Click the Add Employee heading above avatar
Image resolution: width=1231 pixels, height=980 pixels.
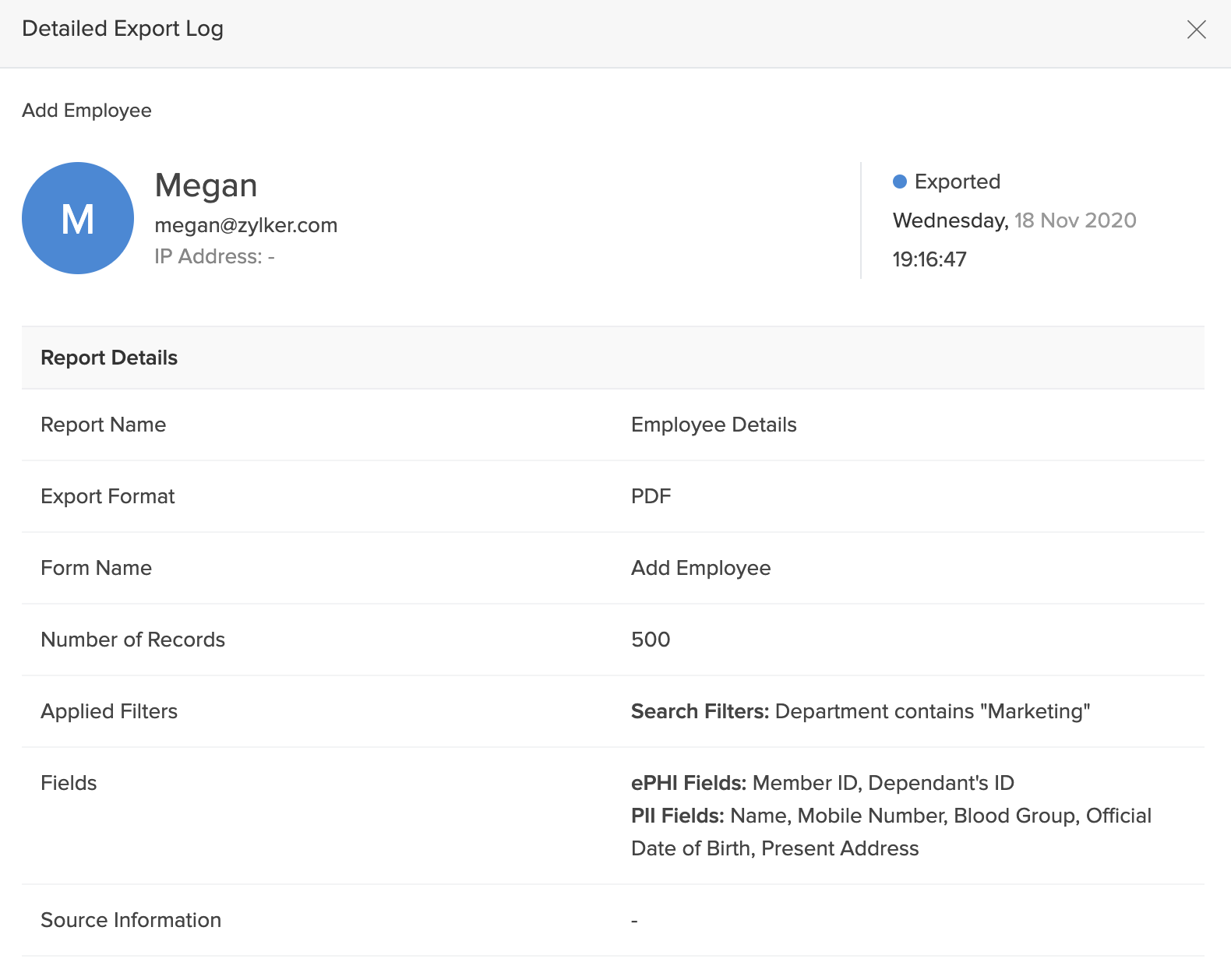[x=86, y=111]
